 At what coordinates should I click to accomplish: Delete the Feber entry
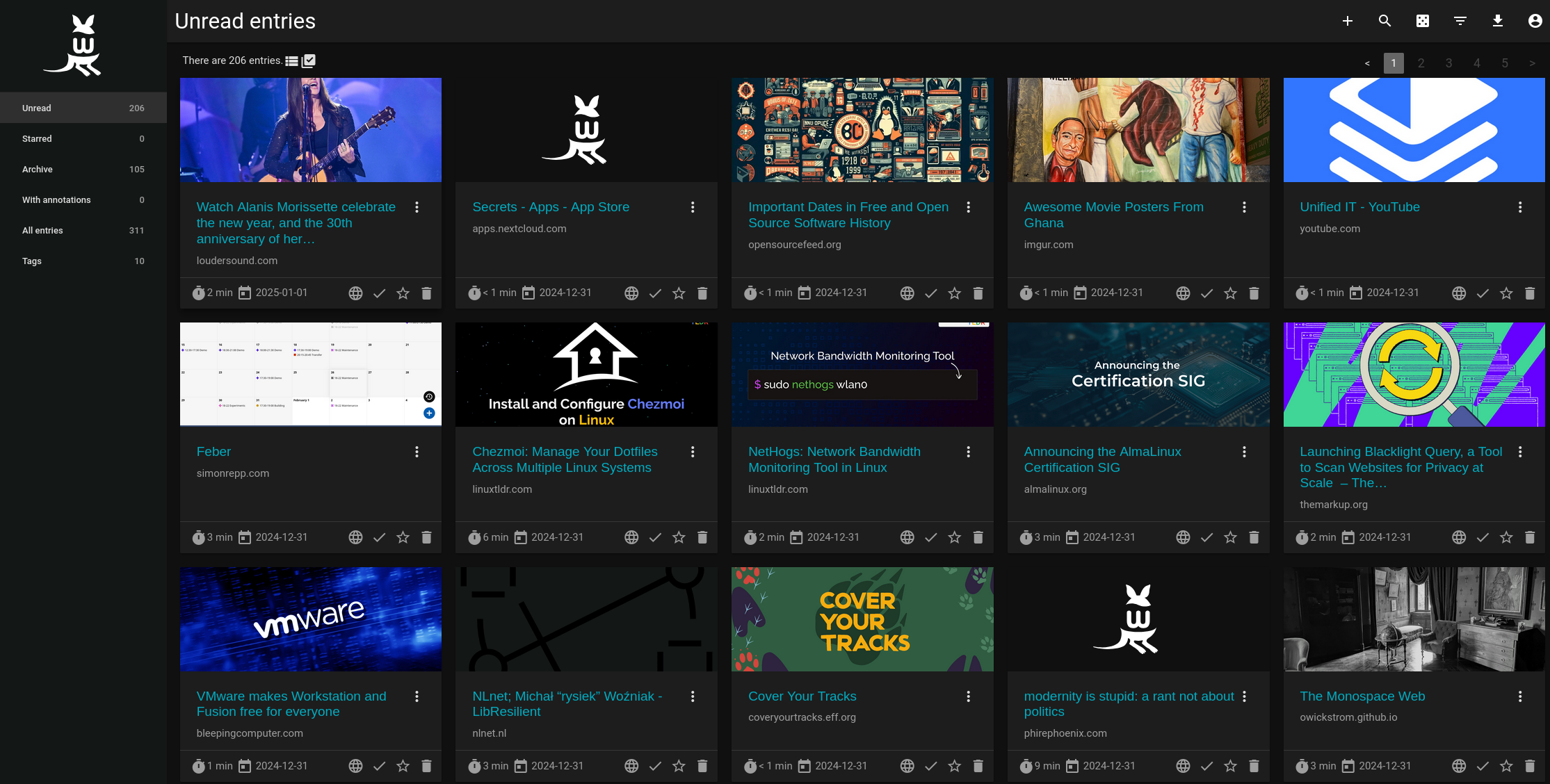pyautogui.click(x=426, y=537)
